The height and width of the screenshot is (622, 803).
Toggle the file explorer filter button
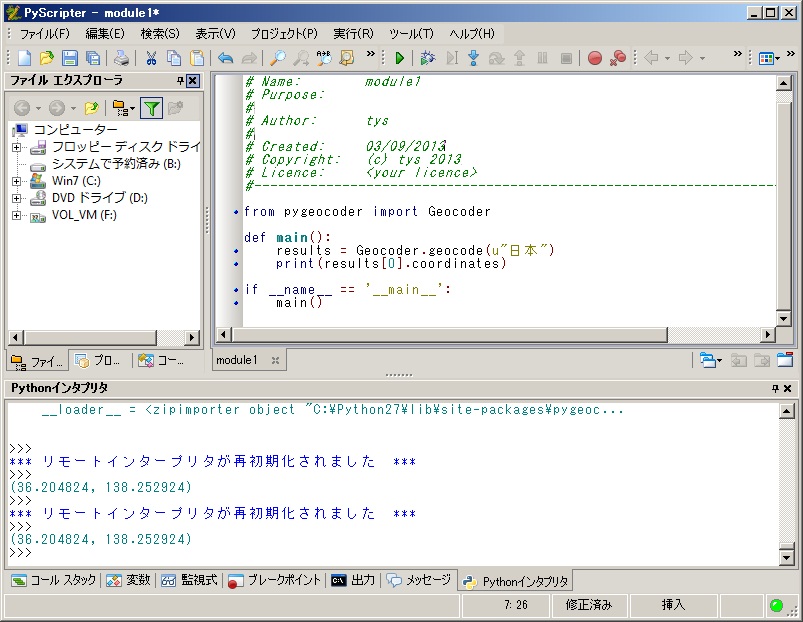(x=151, y=108)
